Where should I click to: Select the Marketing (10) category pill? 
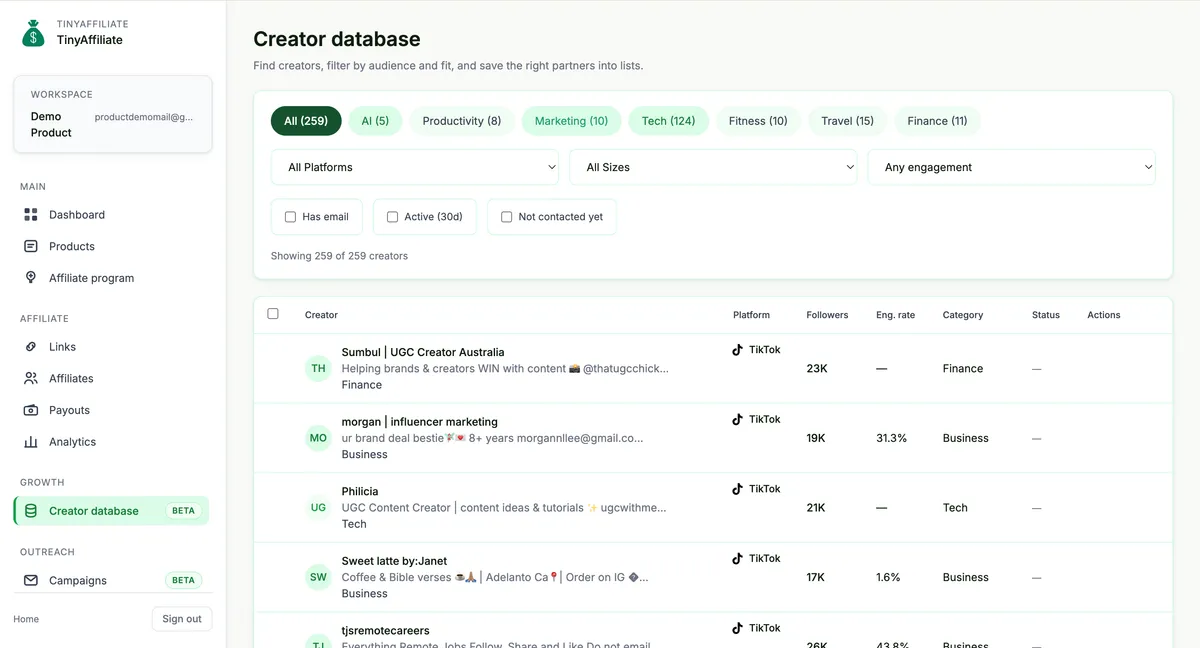click(571, 121)
